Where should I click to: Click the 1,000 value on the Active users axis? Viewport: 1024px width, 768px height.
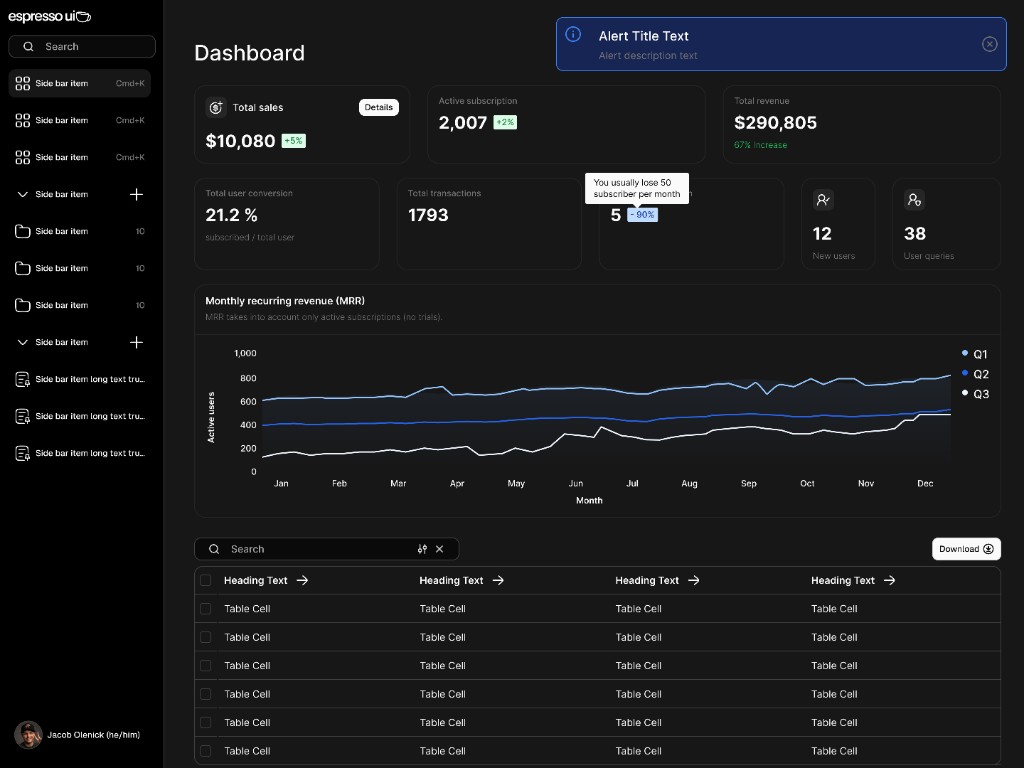click(245, 353)
